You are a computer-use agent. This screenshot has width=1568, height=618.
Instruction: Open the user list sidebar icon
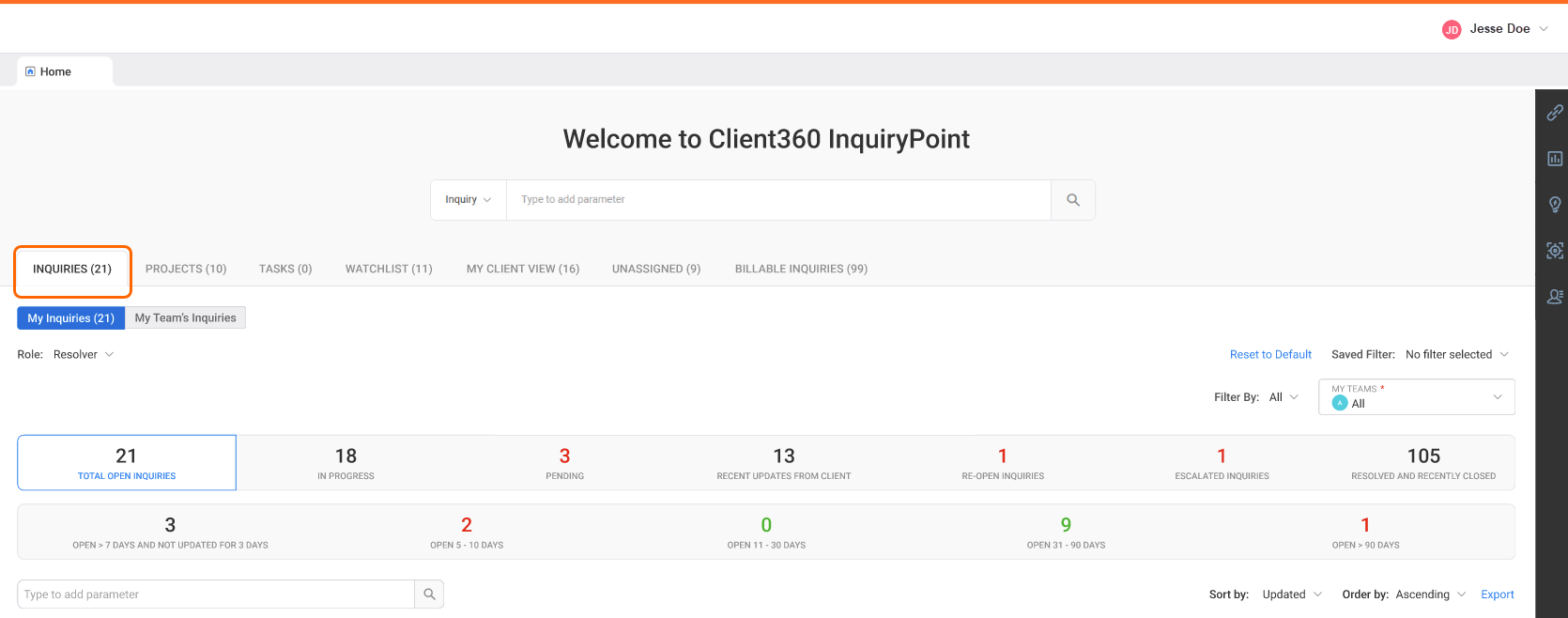(x=1555, y=297)
